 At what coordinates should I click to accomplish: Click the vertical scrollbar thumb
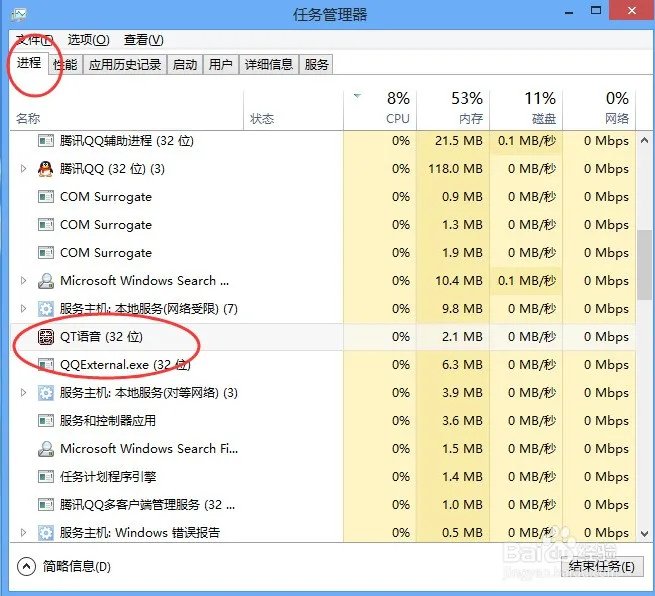[645, 264]
